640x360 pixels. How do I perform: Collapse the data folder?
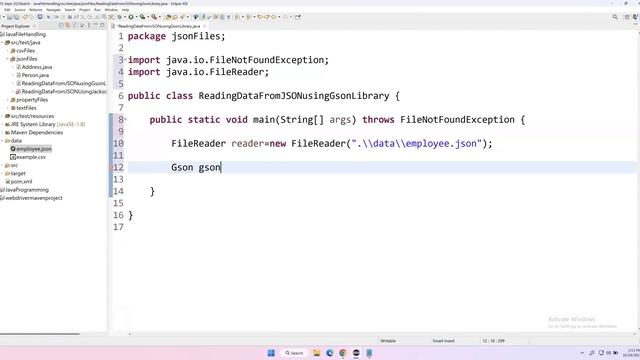point(2,140)
